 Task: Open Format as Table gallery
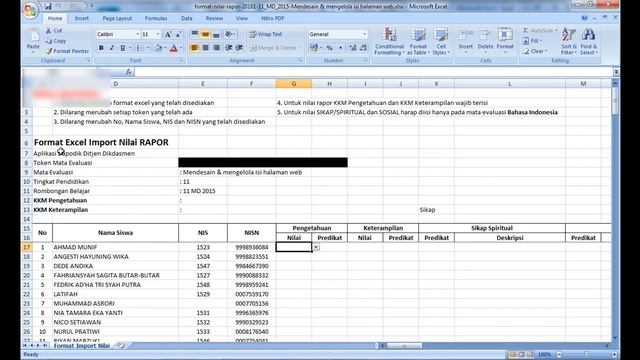(x=418, y=41)
